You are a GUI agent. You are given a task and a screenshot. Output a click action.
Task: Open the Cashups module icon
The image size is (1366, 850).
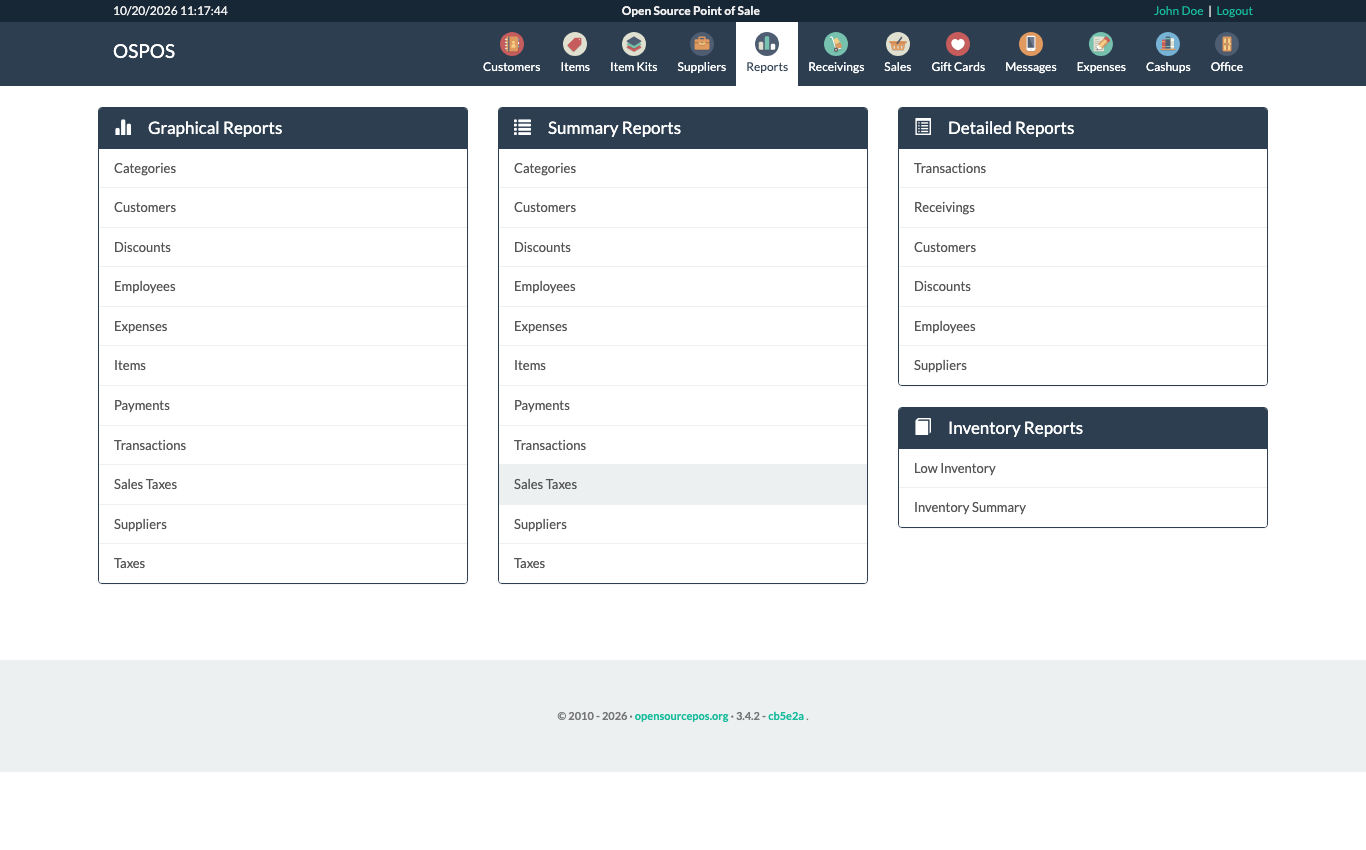(1168, 44)
